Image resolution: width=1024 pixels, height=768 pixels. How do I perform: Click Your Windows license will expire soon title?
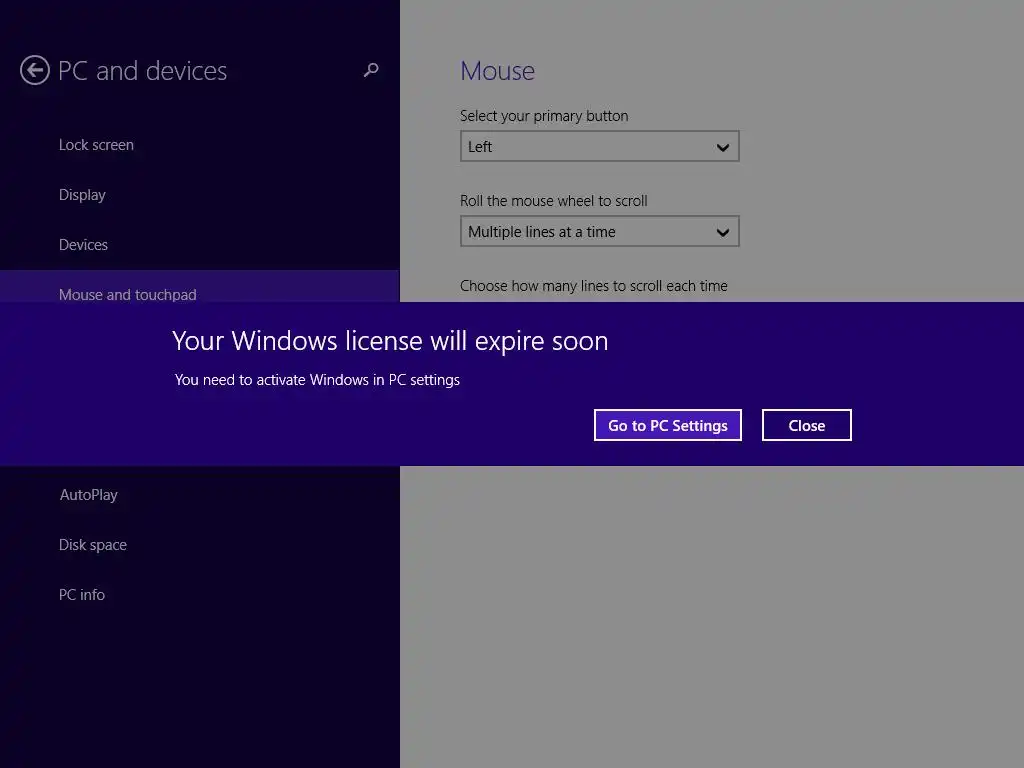390,341
